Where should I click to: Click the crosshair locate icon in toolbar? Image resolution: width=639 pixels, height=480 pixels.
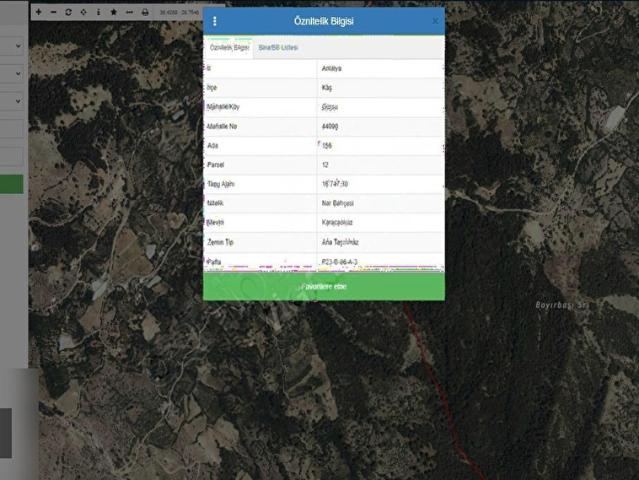point(83,12)
